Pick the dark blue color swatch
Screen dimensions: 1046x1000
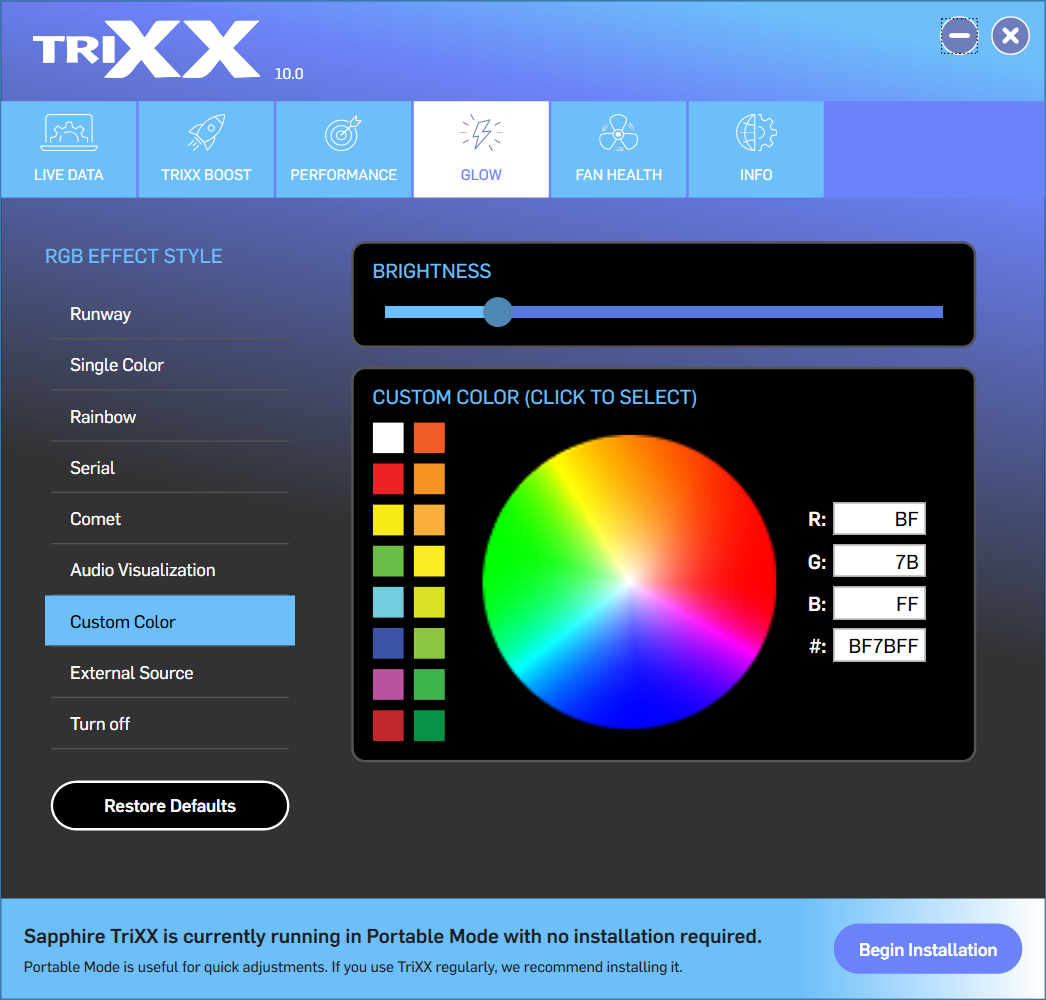click(388, 643)
